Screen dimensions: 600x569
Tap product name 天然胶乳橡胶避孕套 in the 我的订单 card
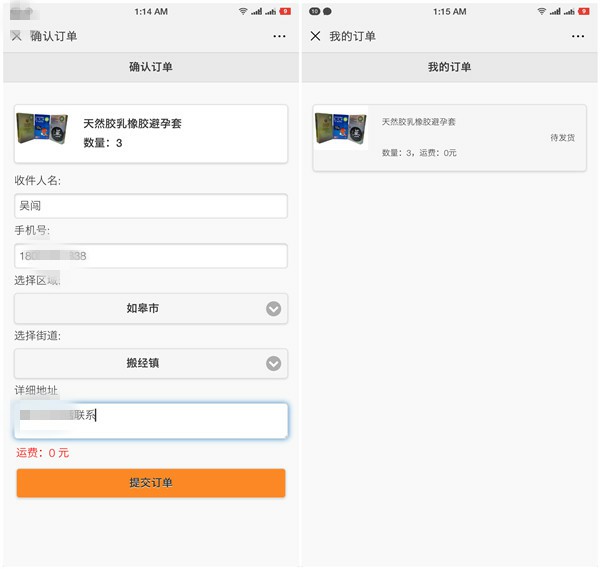(419, 122)
